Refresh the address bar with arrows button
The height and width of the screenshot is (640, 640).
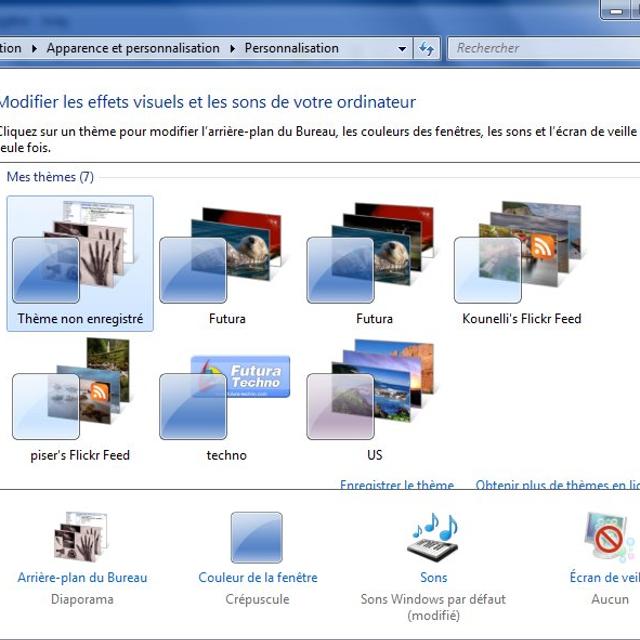(427, 49)
